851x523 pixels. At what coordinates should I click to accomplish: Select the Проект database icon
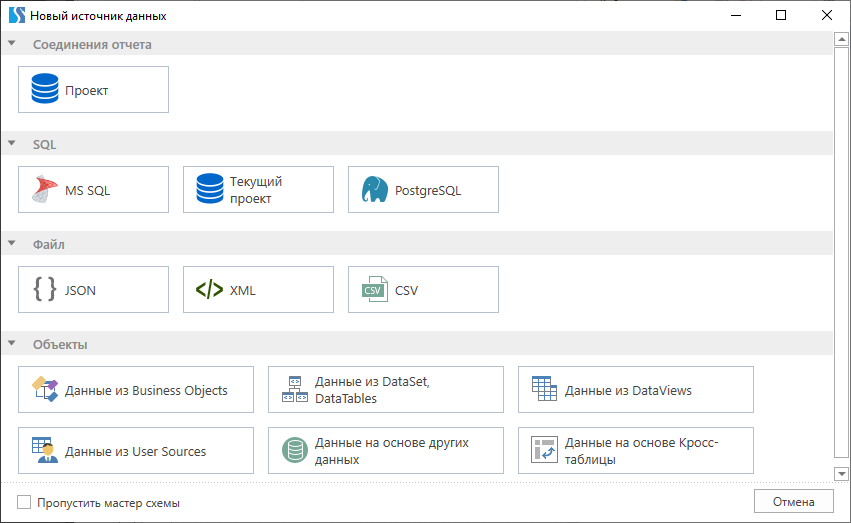coord(45,90)
